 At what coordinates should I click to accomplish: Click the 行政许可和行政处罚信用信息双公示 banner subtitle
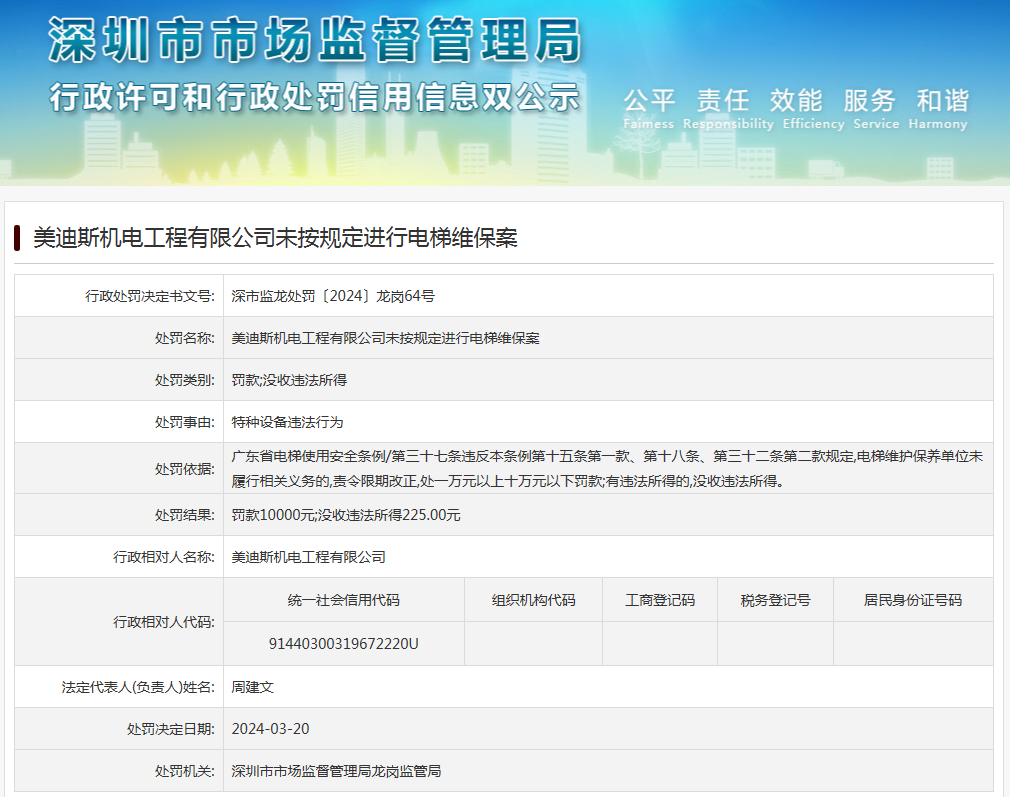tap(315, 97)
